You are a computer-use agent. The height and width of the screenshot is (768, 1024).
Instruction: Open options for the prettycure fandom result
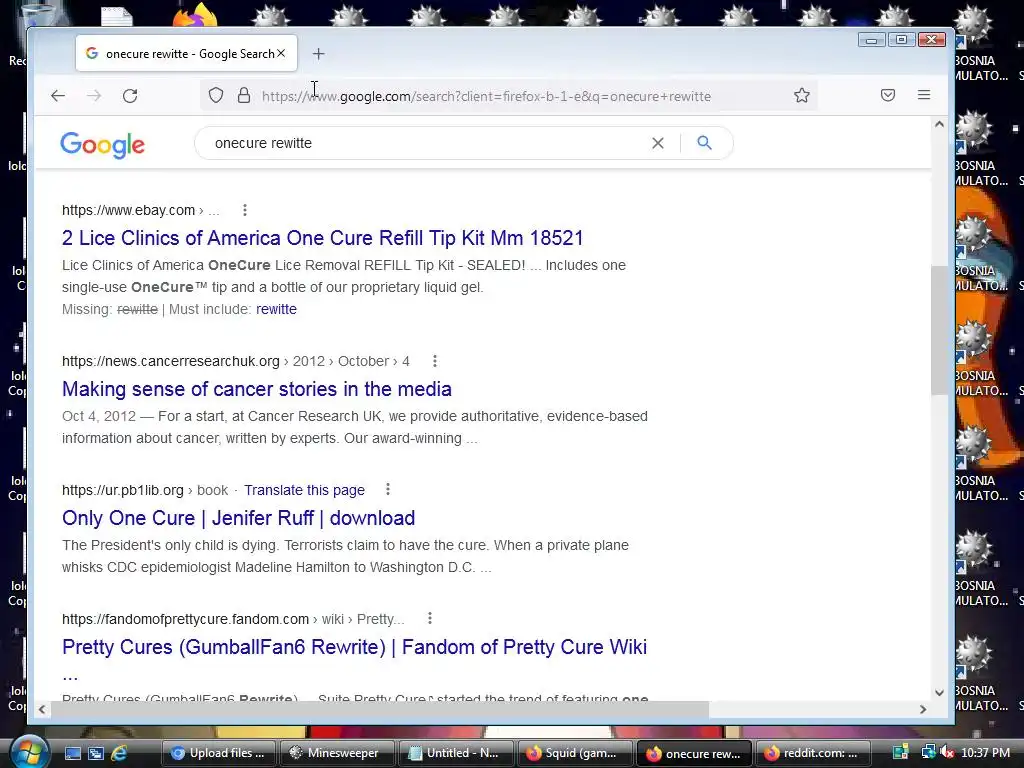pyautogui.click(x=430, y=618)
